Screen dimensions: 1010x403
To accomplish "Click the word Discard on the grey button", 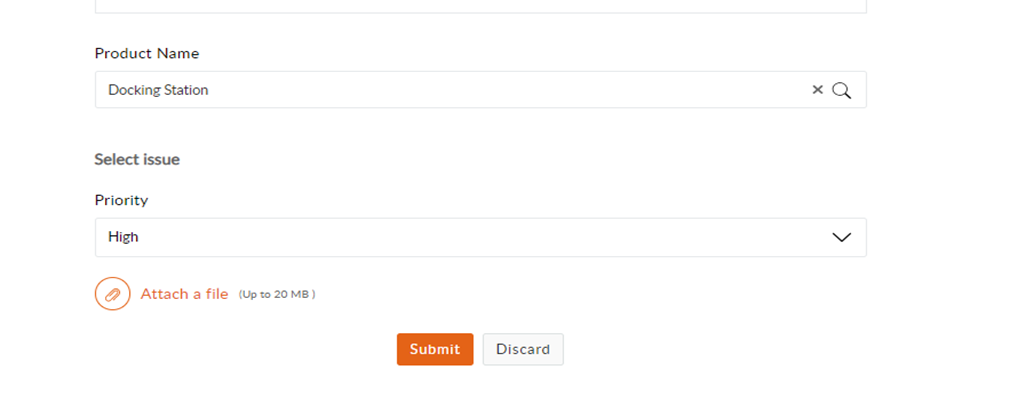I will [523, 349].
